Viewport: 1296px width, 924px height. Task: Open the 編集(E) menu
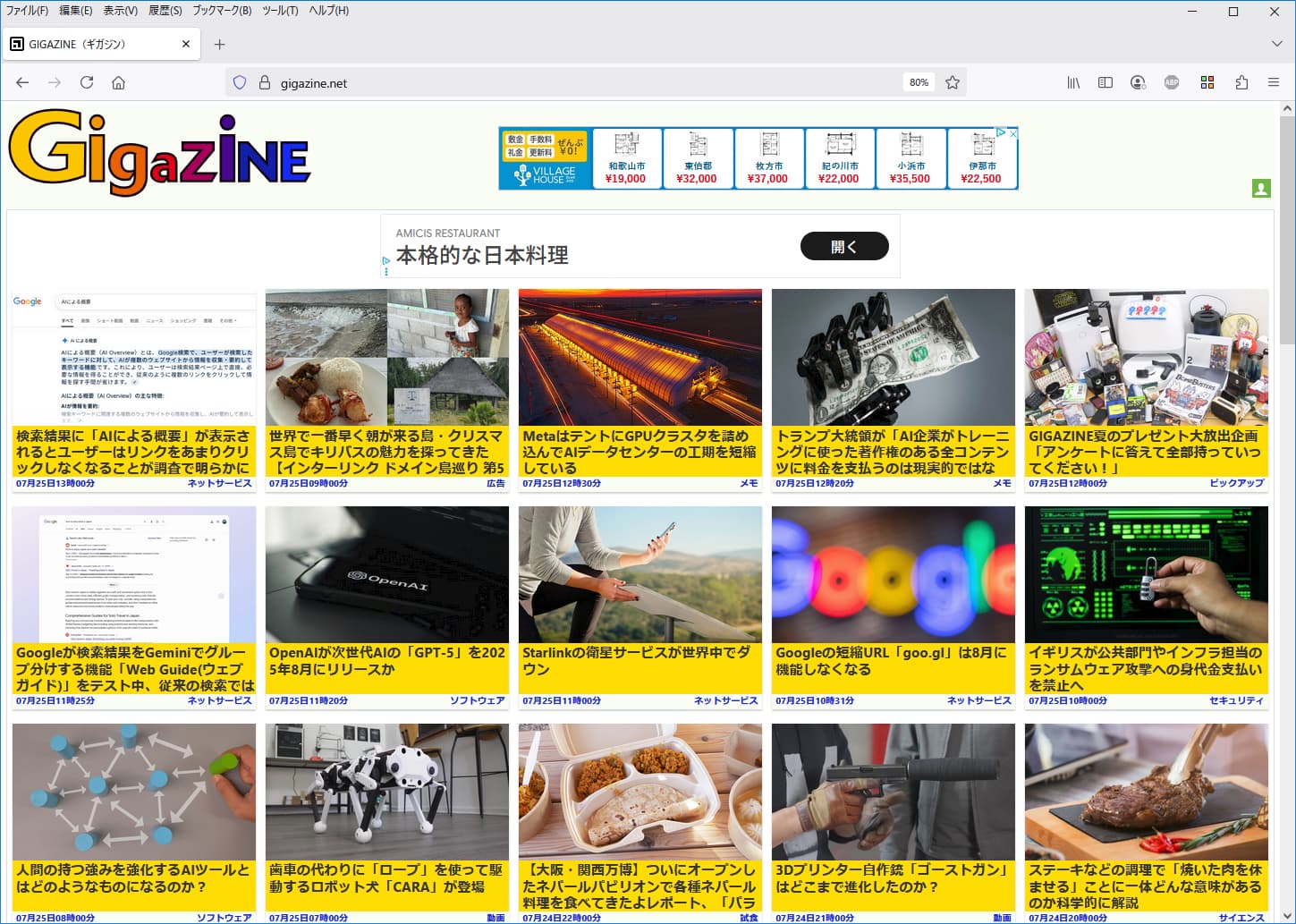(x=75, y=11)
